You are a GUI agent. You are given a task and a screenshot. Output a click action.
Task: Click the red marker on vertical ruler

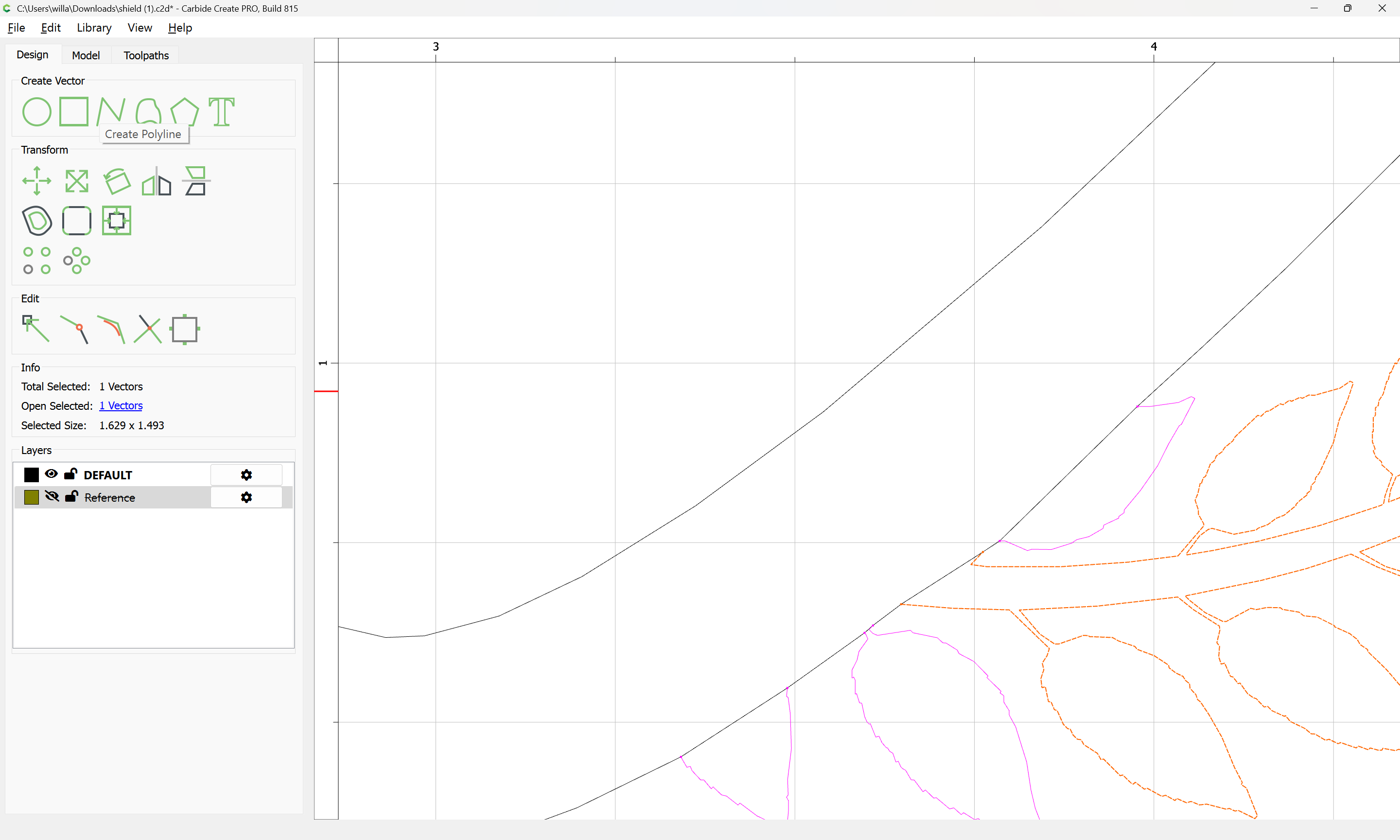coord(326,391)
